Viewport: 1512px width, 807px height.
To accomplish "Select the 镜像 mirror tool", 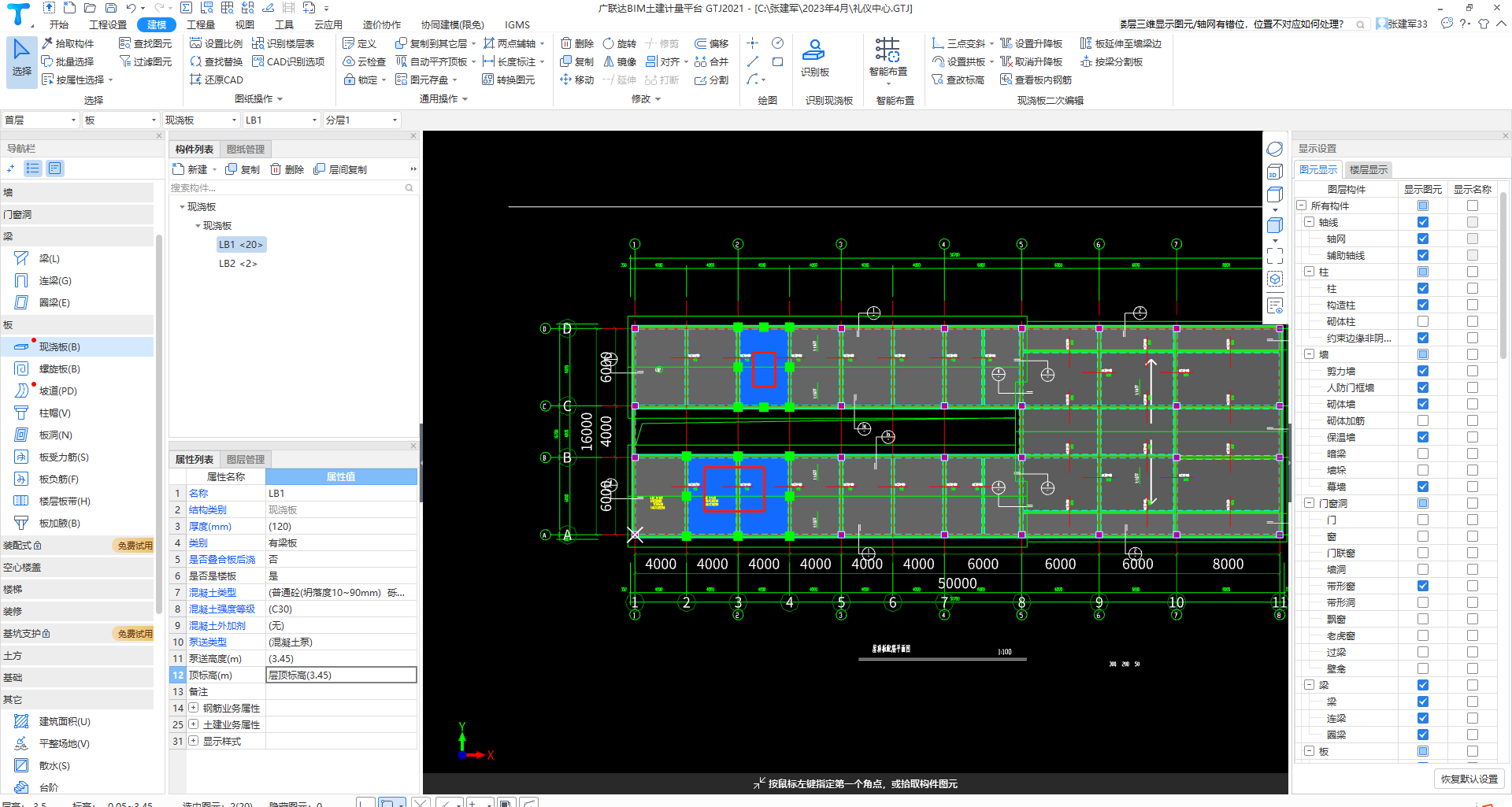I will click(619, 61).
